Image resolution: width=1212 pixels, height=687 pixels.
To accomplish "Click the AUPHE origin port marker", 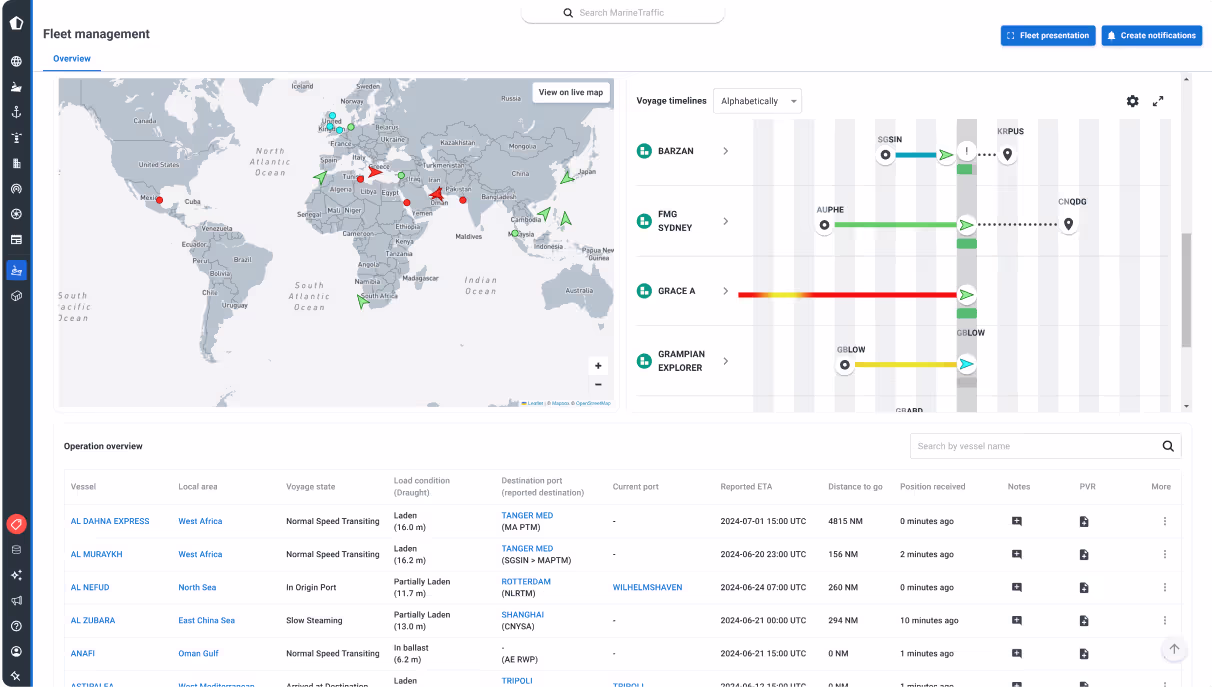I will (824, 226).
